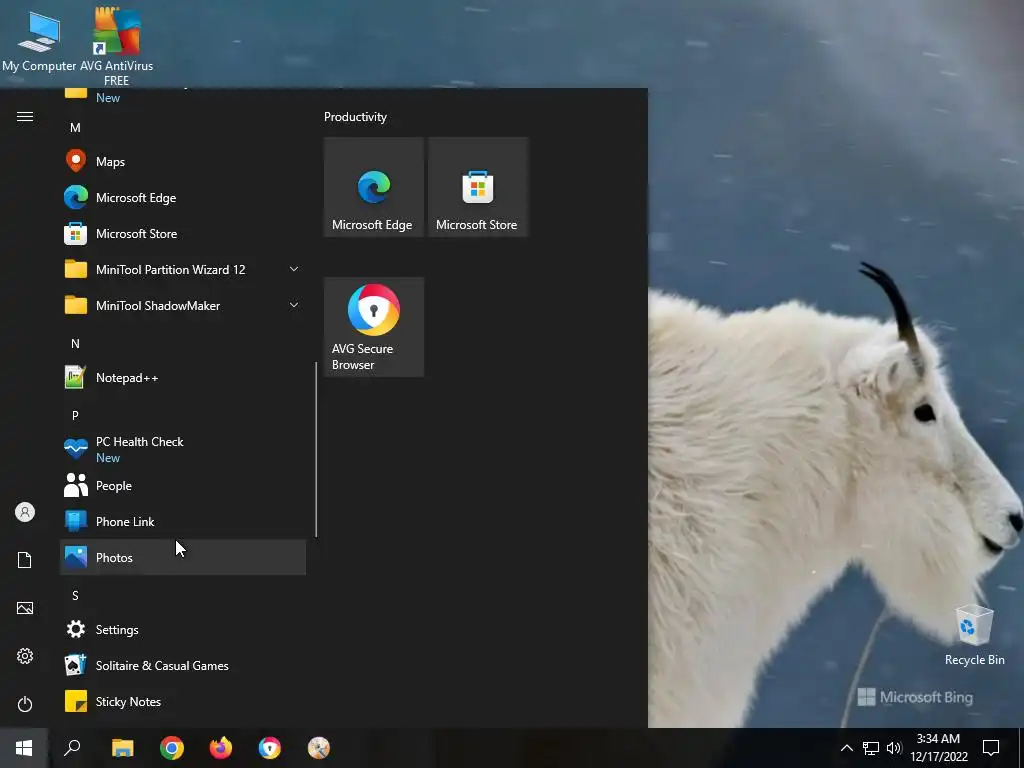Open the AVG Secure Browser tile
The height and width of the screenshot is (768, 1024).
tap(374, 327)
